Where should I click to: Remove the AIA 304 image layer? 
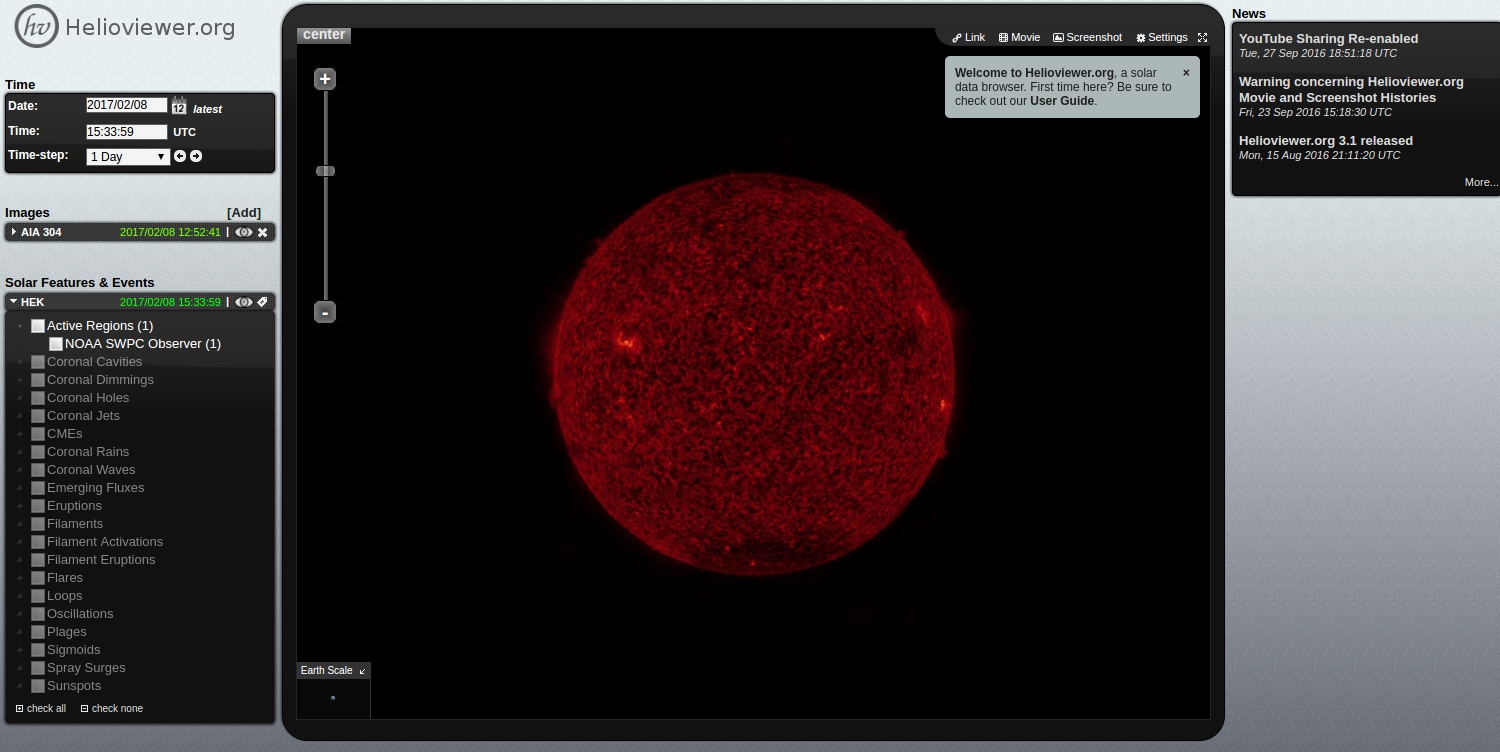click(x=263, y=232)
